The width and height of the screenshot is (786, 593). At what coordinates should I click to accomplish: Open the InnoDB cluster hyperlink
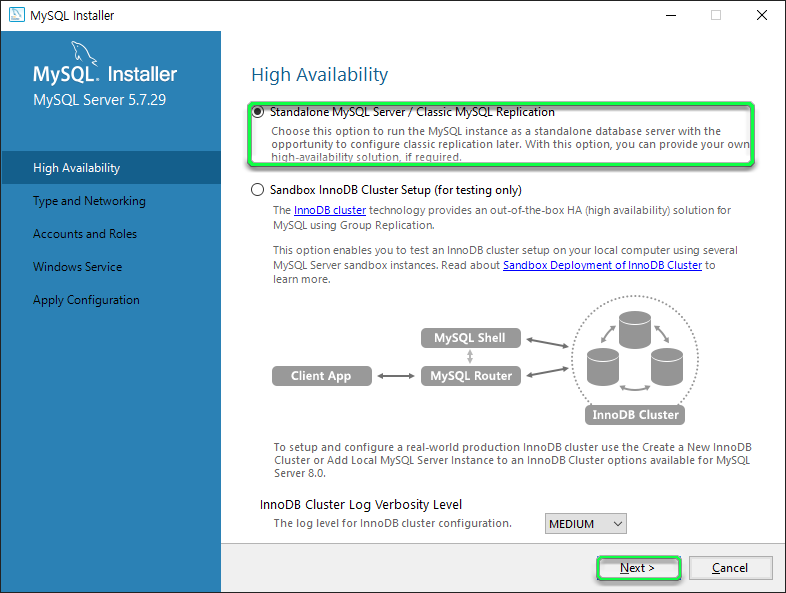(x=330, y=210)
